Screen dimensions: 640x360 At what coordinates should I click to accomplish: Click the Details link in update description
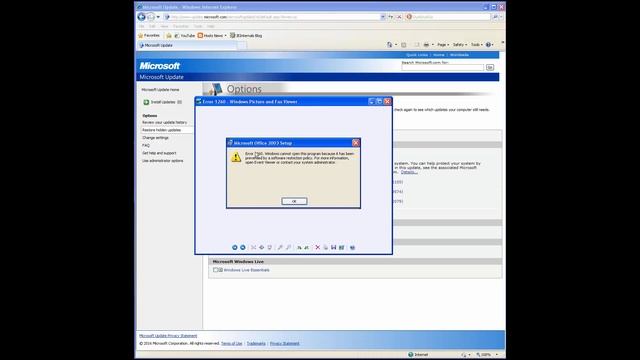click(x=409, y=172)
